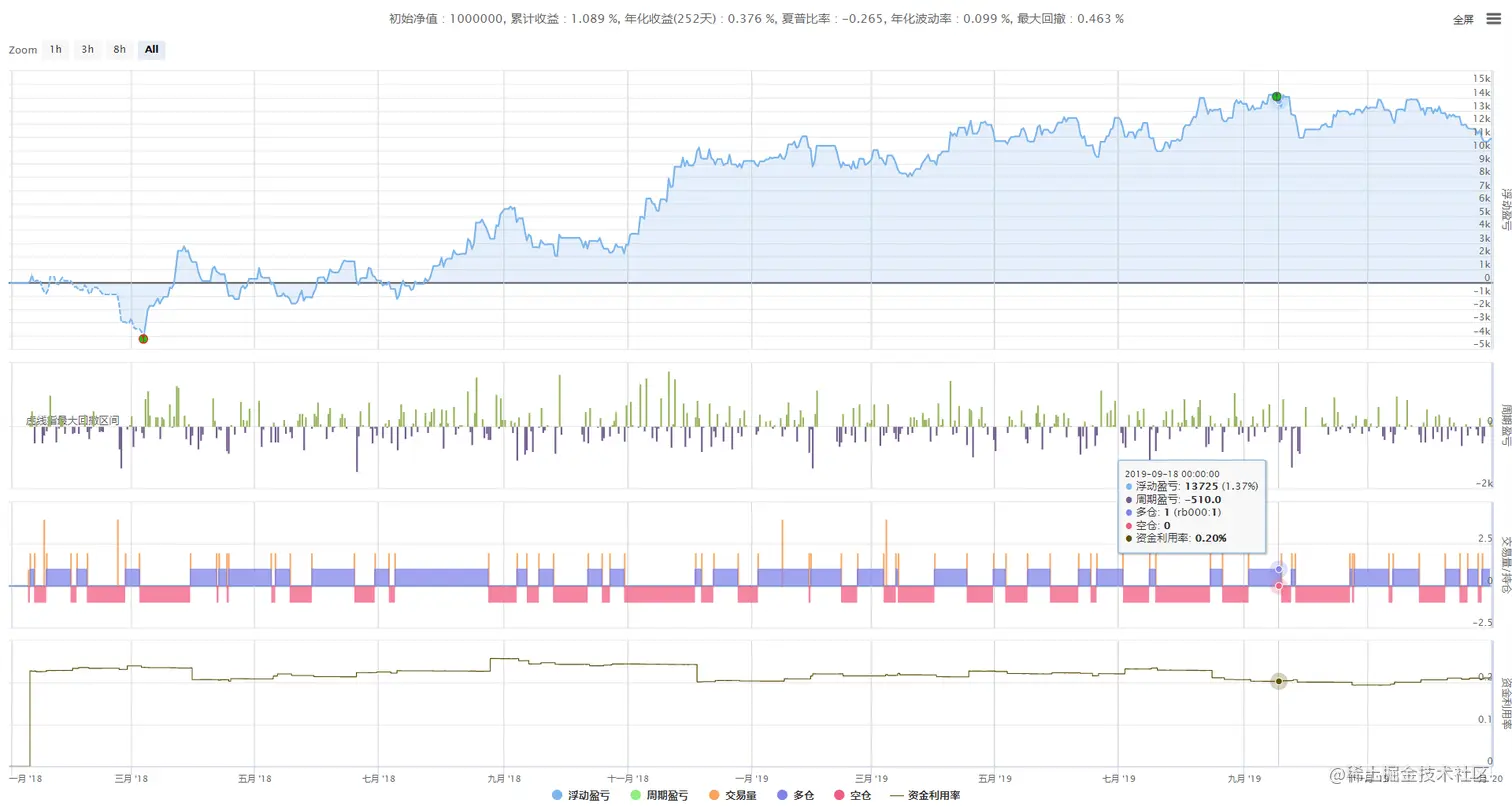
Task: Click the 累计收益 : 1.089 % statistic
Action: 566,19
